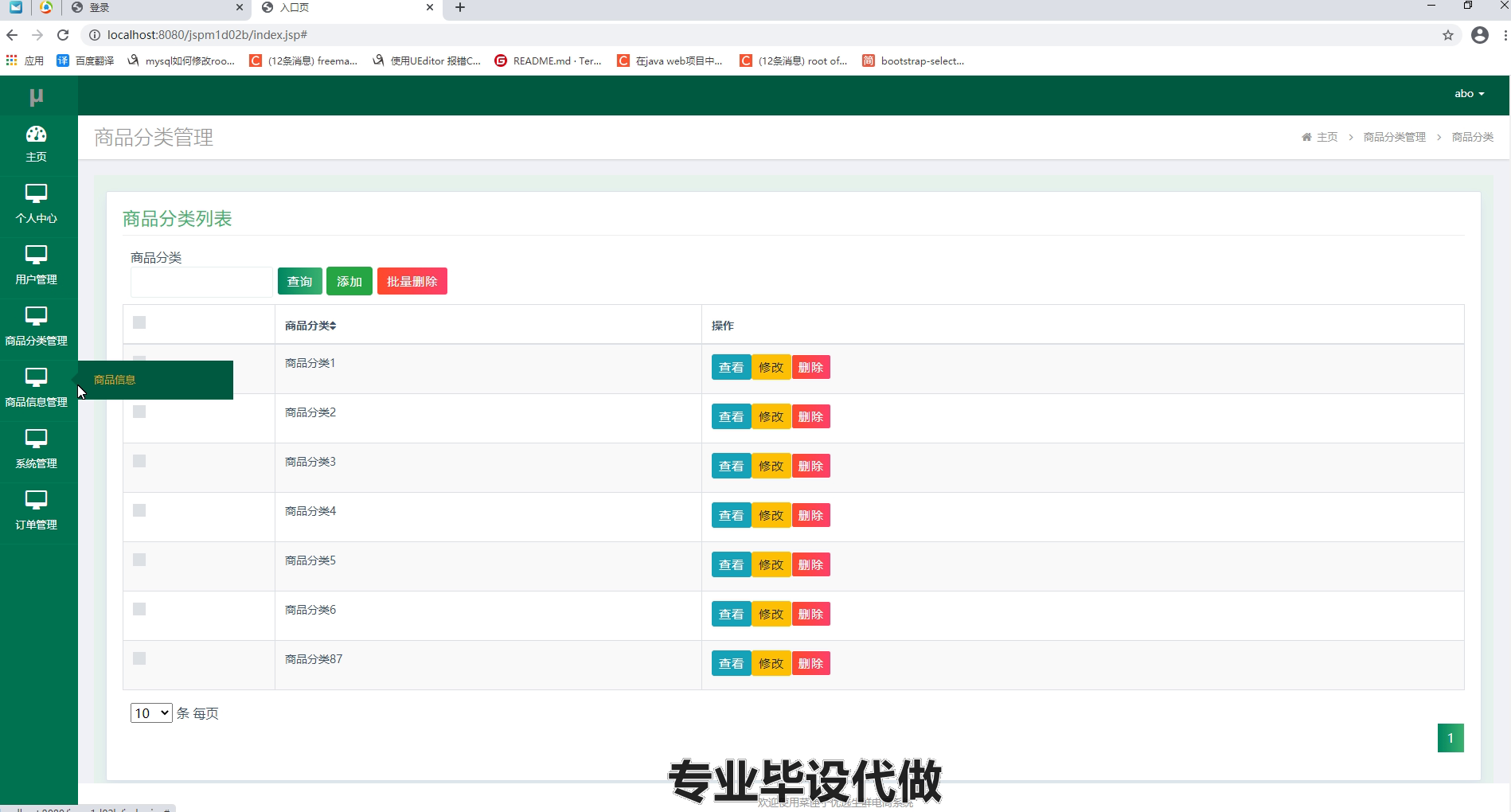Switch to the 入口页 browser tab
This screenshot has height=812, width=1511.
tap(348, 8)
